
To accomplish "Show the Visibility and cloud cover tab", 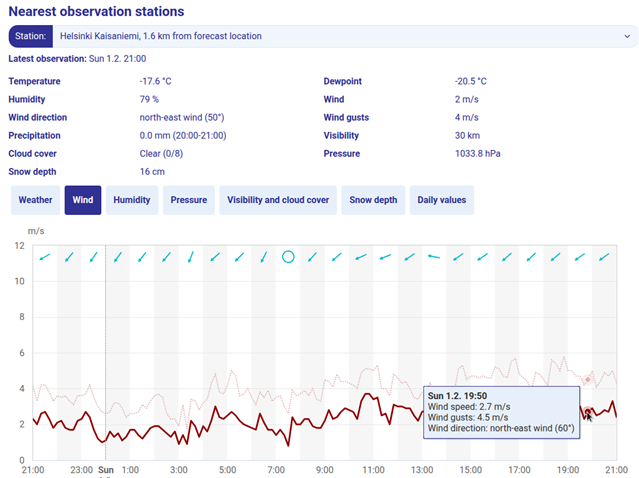I will click(278, 200).
